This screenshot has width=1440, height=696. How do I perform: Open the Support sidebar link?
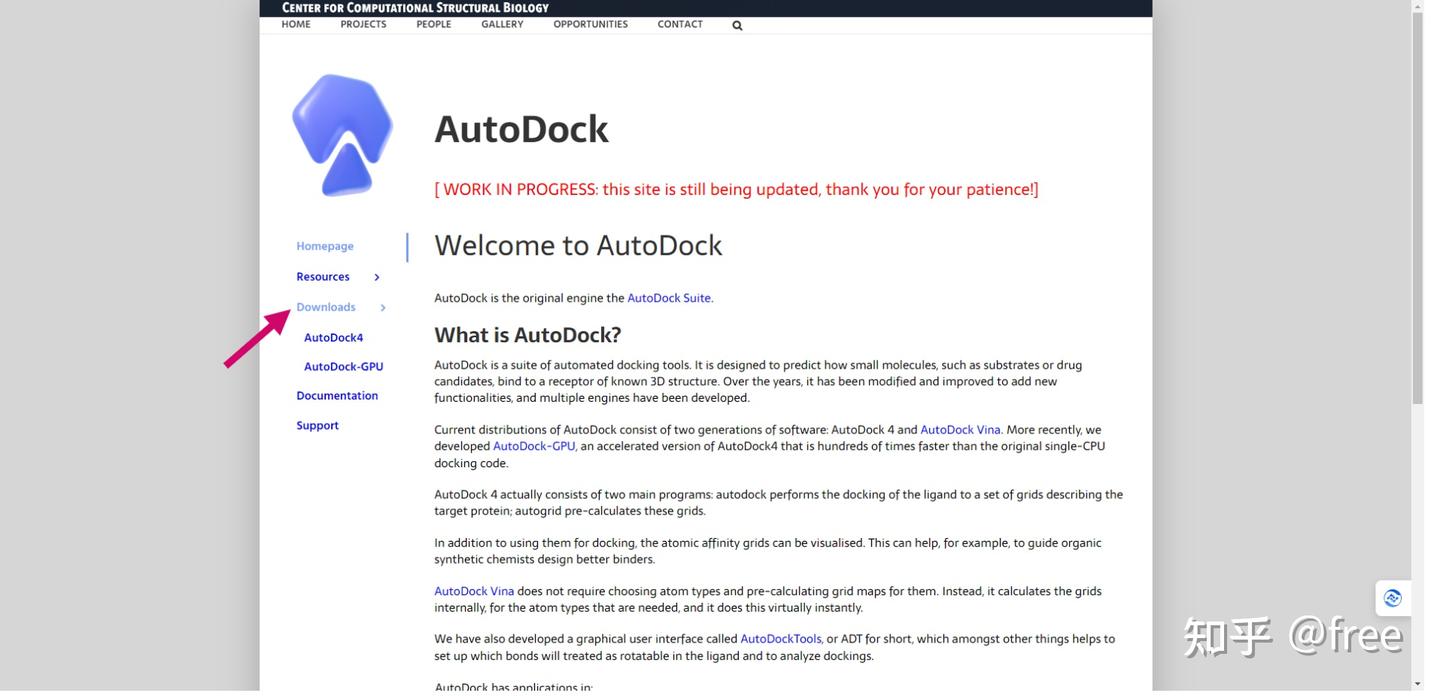pos(317,425)
